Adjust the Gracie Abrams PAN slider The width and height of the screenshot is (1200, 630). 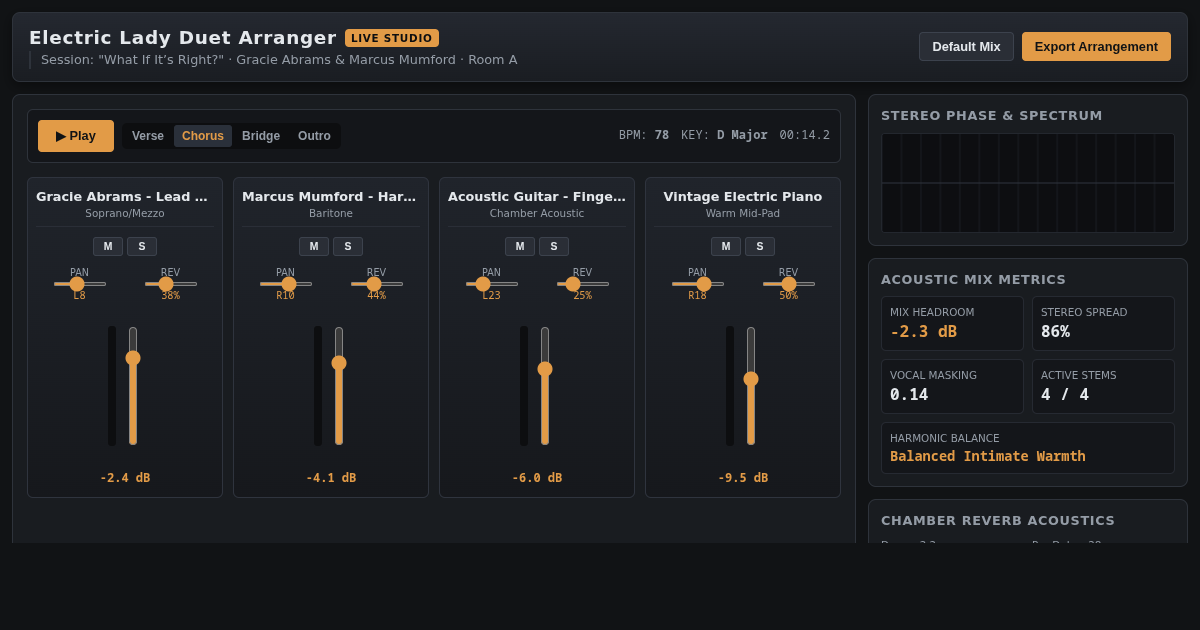click(x=80, y=284)
